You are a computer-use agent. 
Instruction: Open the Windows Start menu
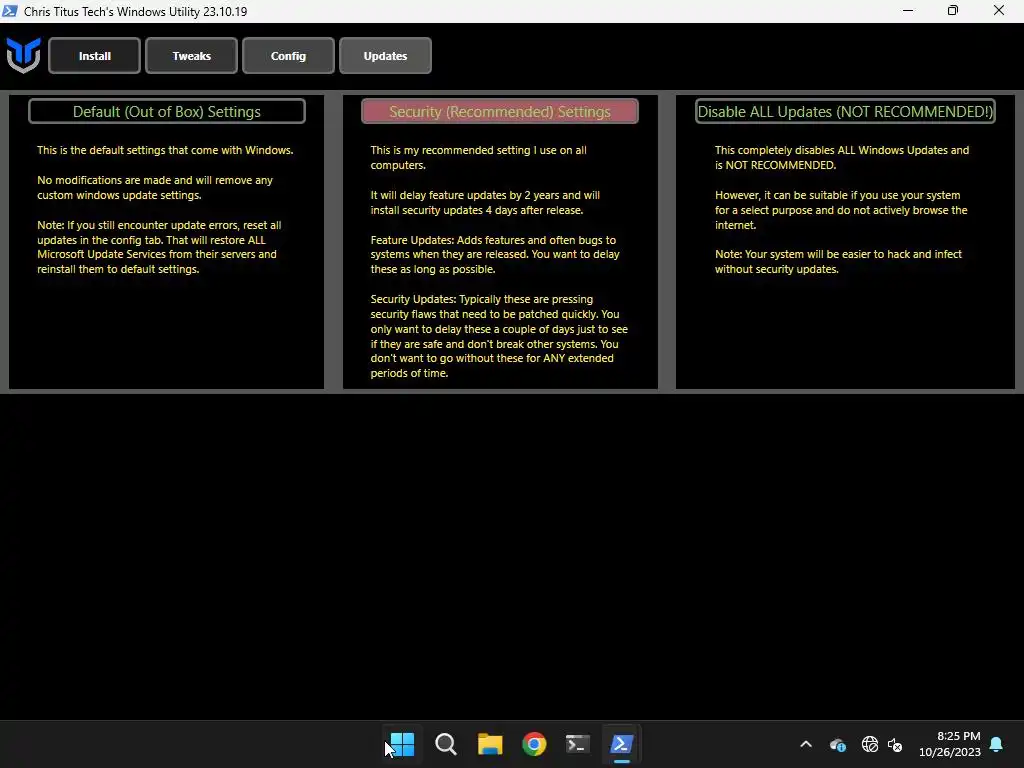(402, 744)
